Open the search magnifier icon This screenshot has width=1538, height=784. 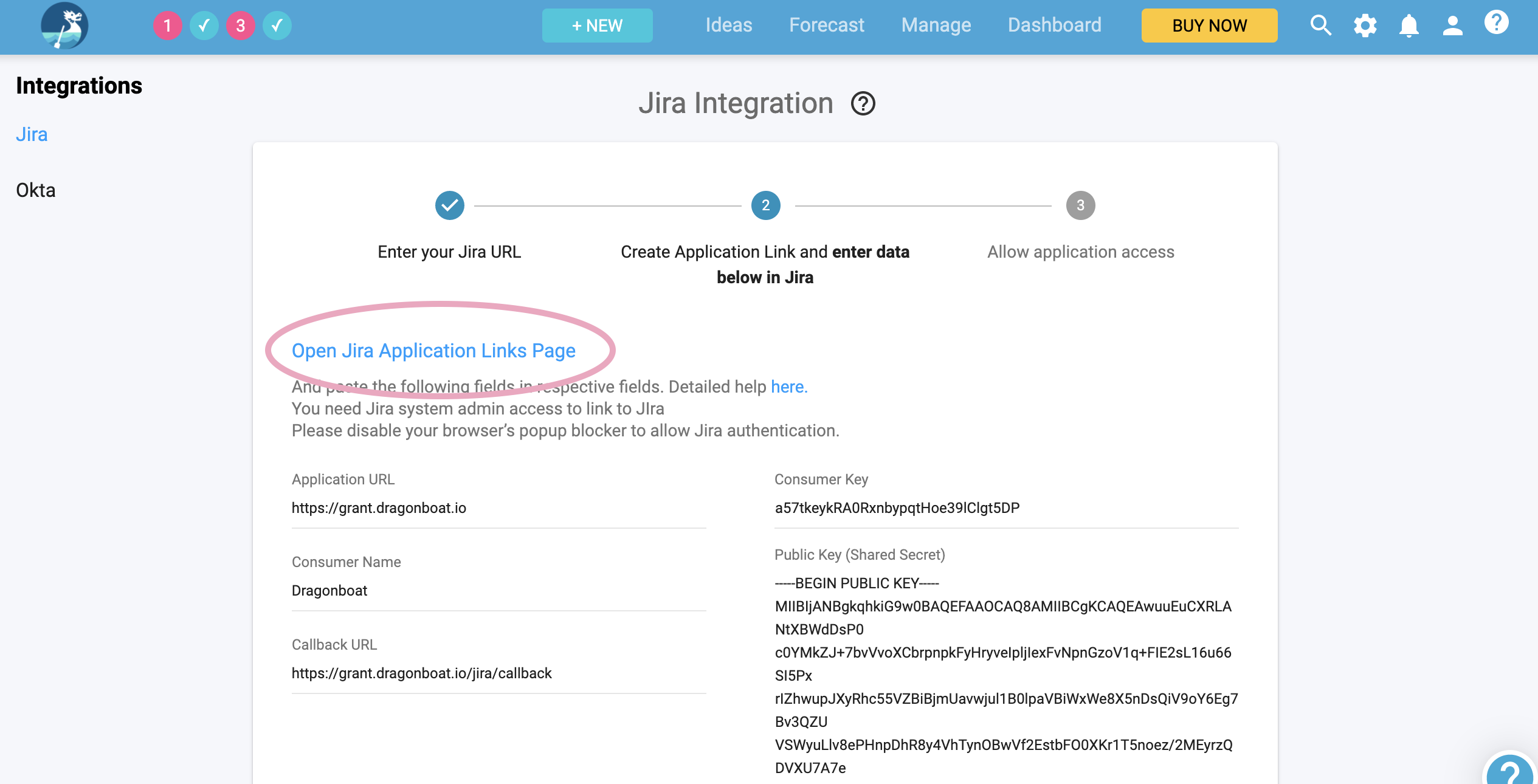[1320, 26]
